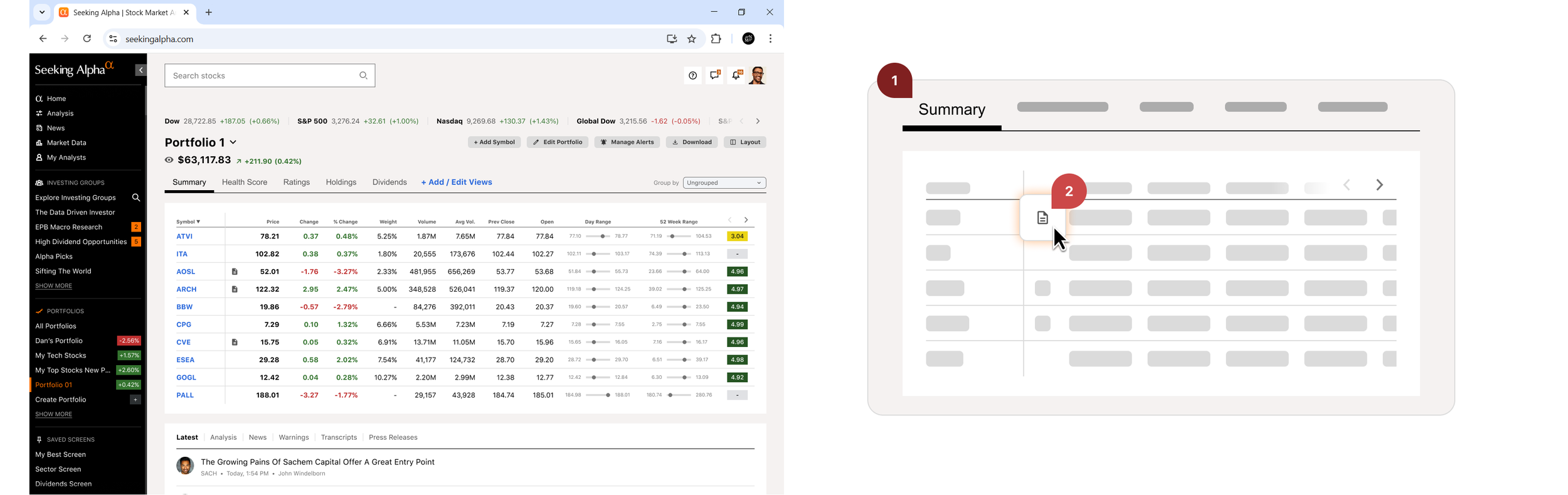Image resolution: width=1568 pixels, height=495 pixels.
Task: Switch to the Holdings tab
Action: click(341, 182)
